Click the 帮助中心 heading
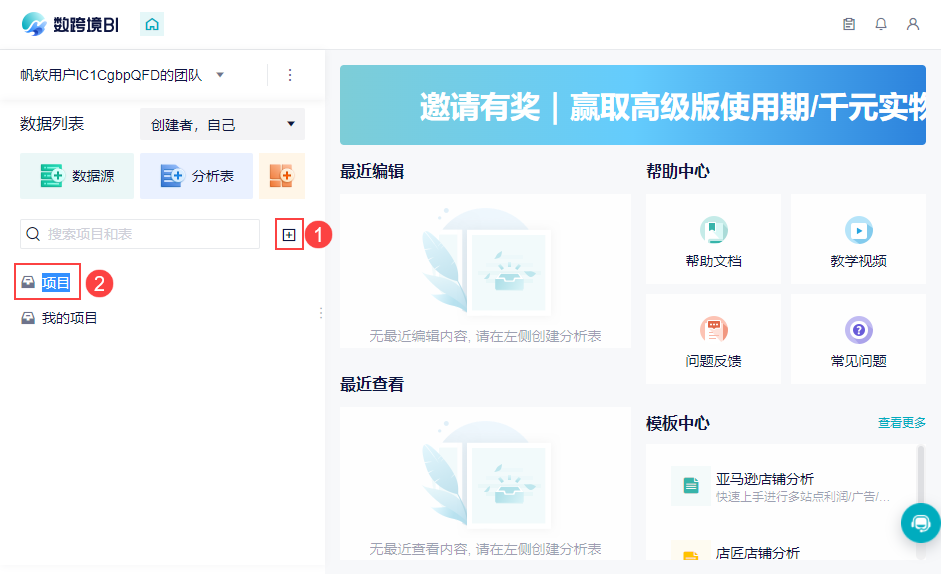The image size is (941, 574). pyautogui.click(x=678, y=172)
